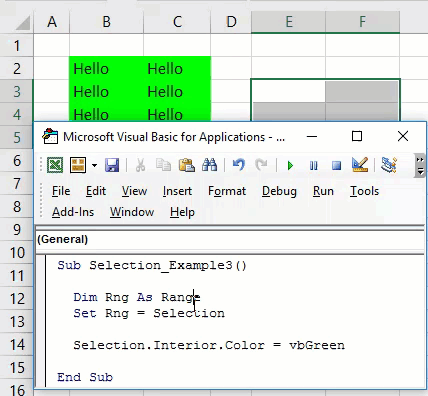Click the Redo arrow icon

[261, 165]
